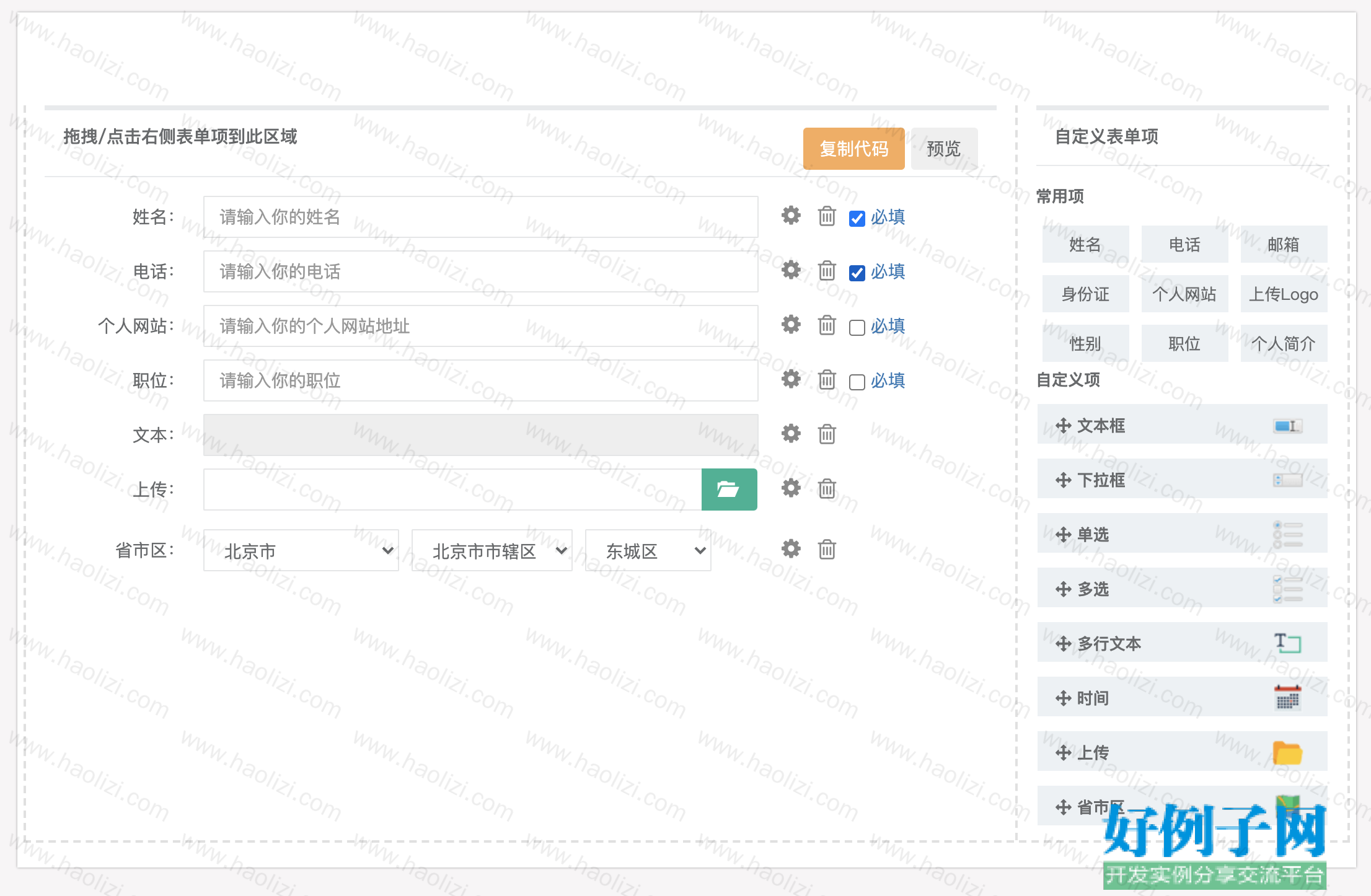Add the 个人简介 common item

coord(1284,343)
